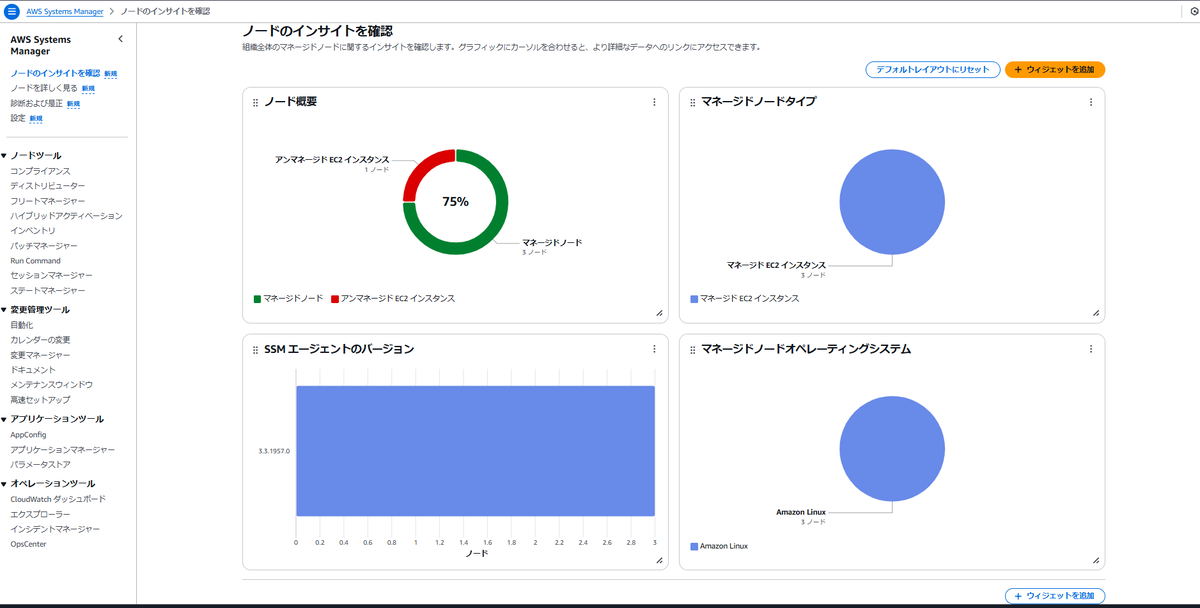This screenshot has height=608, width=1200.
Task: Open フリートマネージャー in the sidebar
Action: click(x=48, y=201)
